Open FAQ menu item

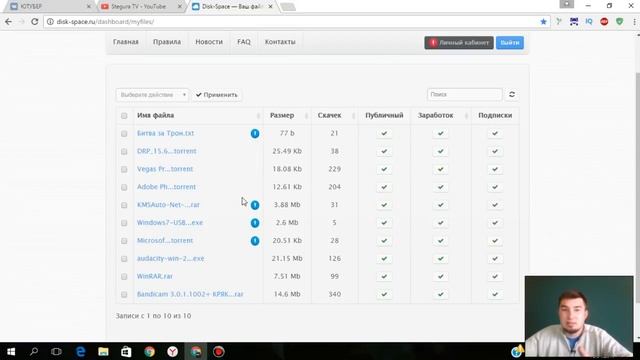(x=244, y=42)
